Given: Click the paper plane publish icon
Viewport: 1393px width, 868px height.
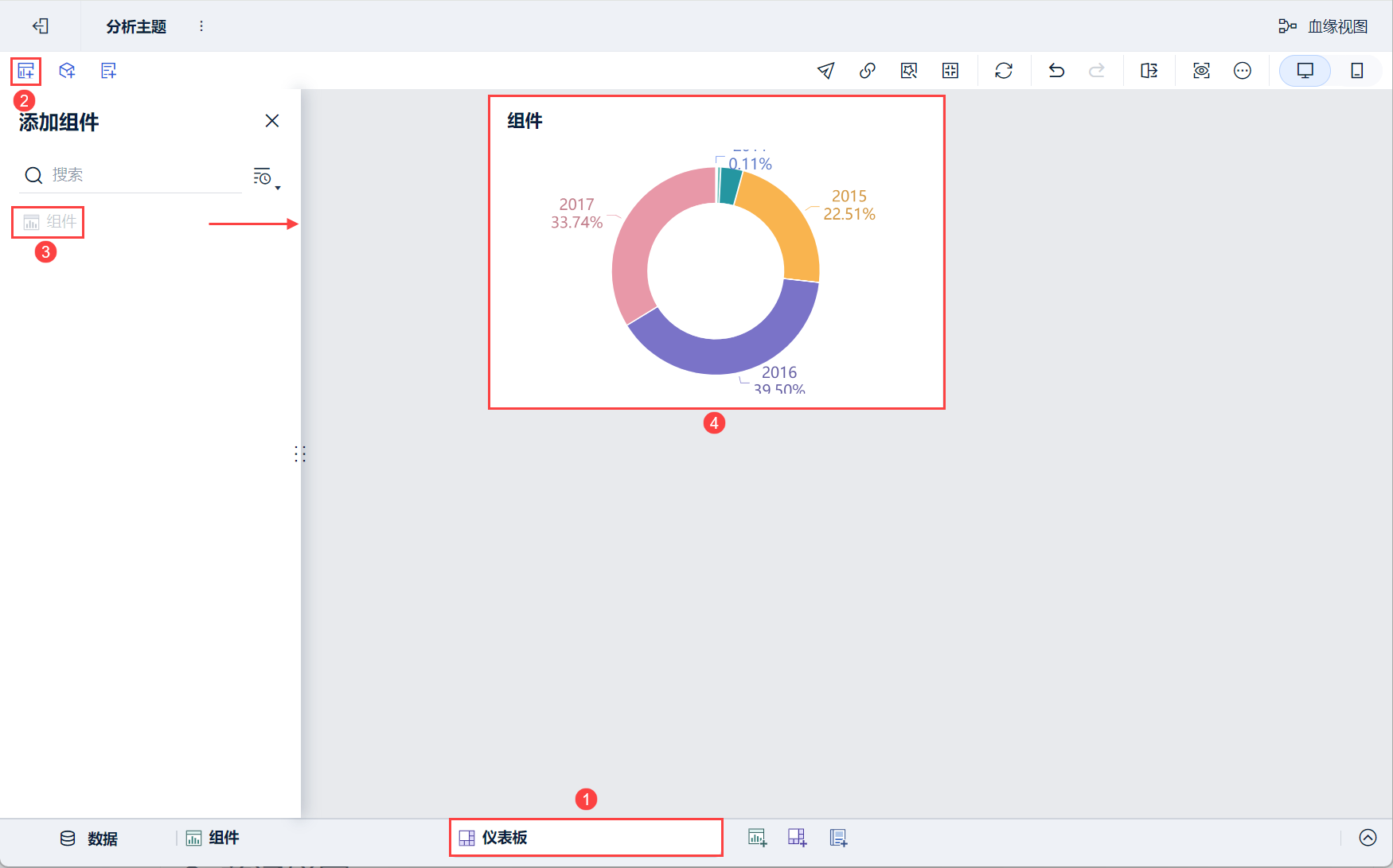Looking at the screenshot, I should point(826,71).
